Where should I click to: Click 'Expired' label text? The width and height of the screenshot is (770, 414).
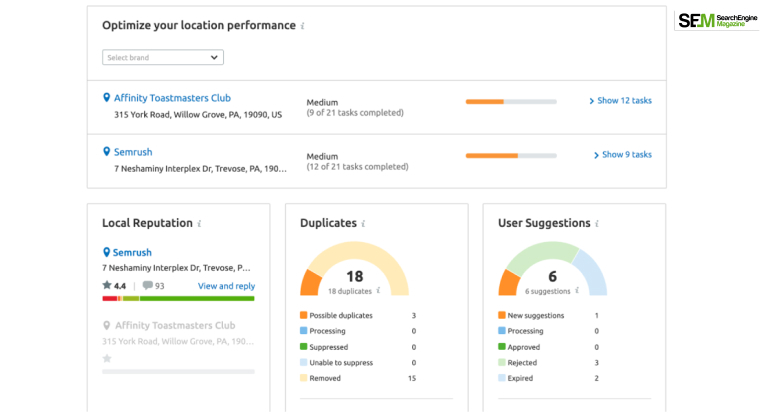[520, 378]
